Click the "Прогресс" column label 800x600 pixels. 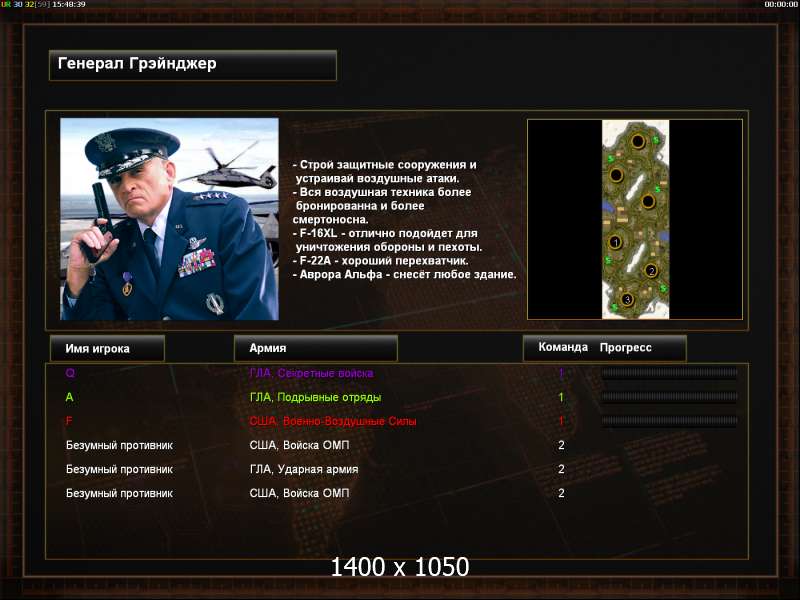tap(626, 347)
